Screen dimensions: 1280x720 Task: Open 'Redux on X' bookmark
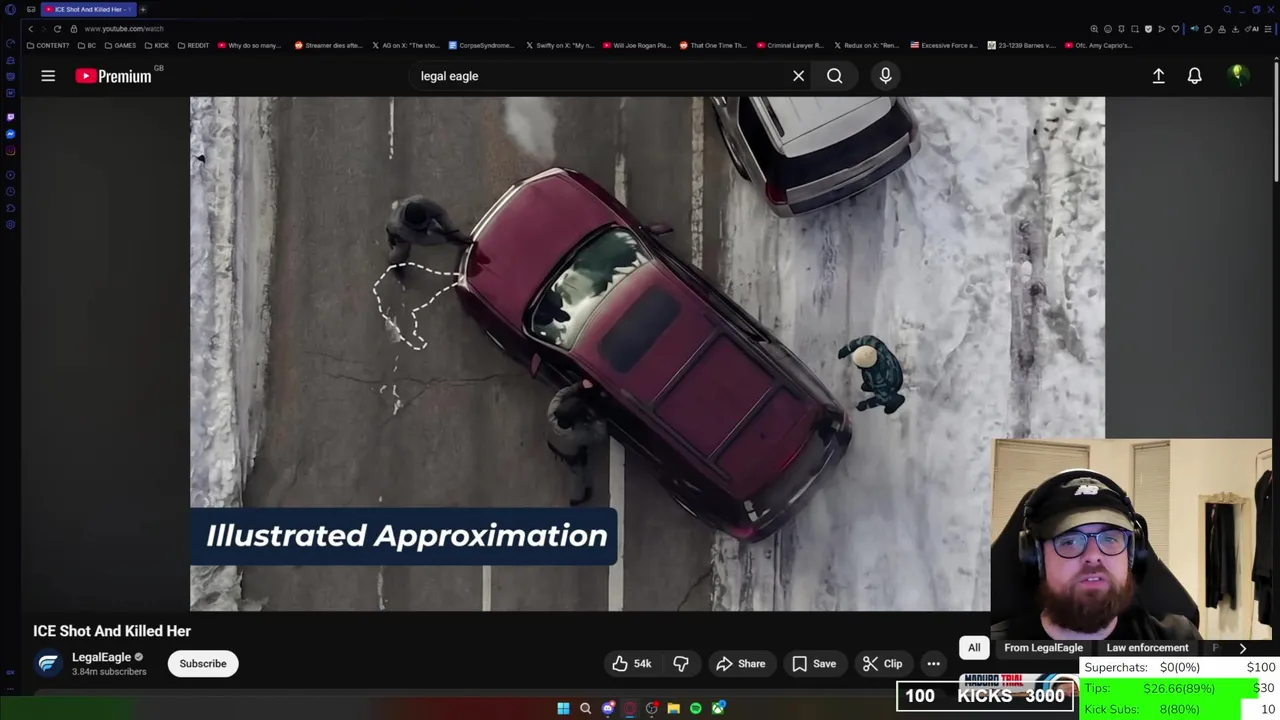(868, 45)
